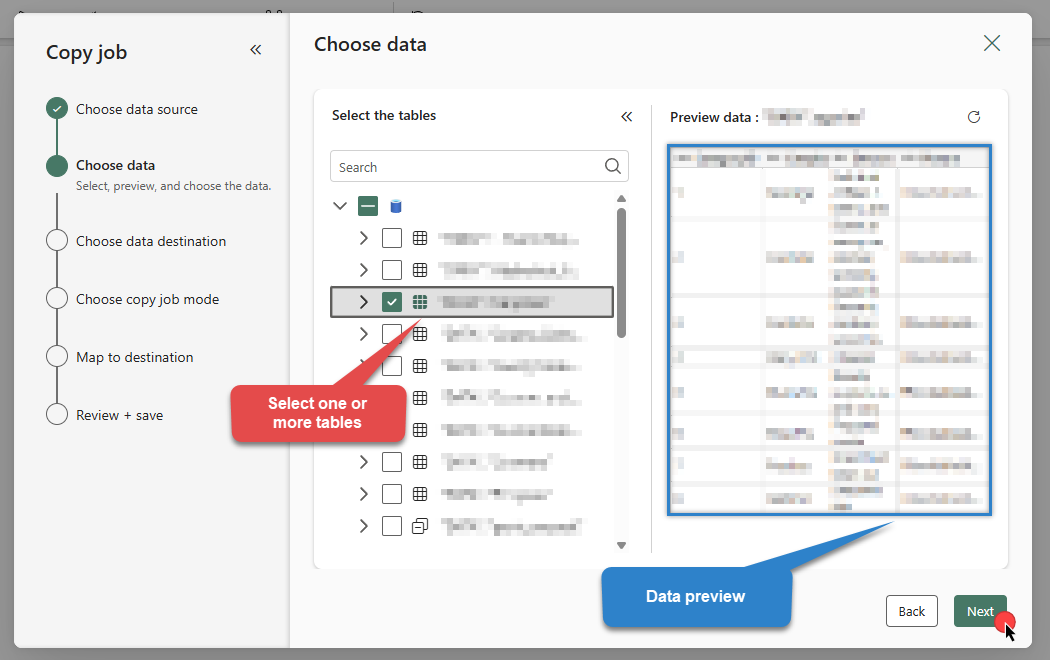Uncheck the currently selected table
The image size is (1050, 660).
pos(392,301)
